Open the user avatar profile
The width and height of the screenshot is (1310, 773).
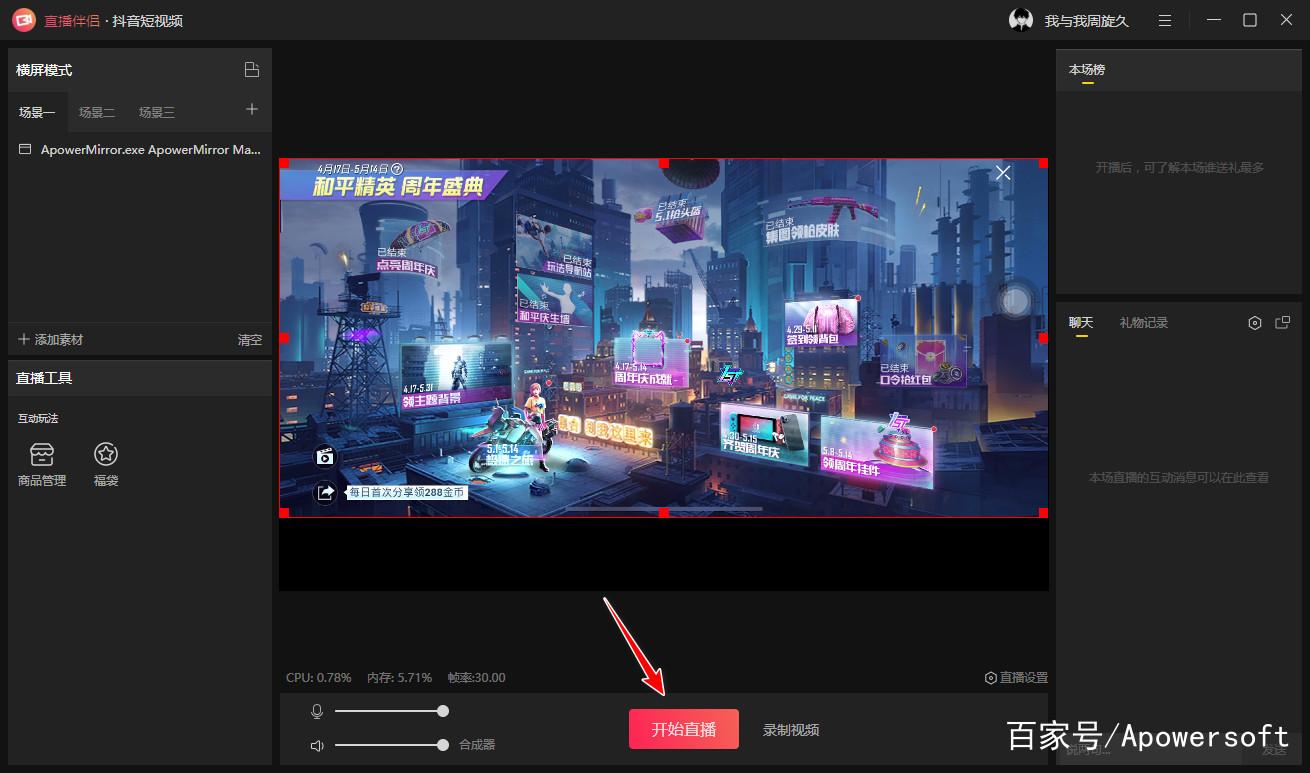click(x=1020, y=20)
